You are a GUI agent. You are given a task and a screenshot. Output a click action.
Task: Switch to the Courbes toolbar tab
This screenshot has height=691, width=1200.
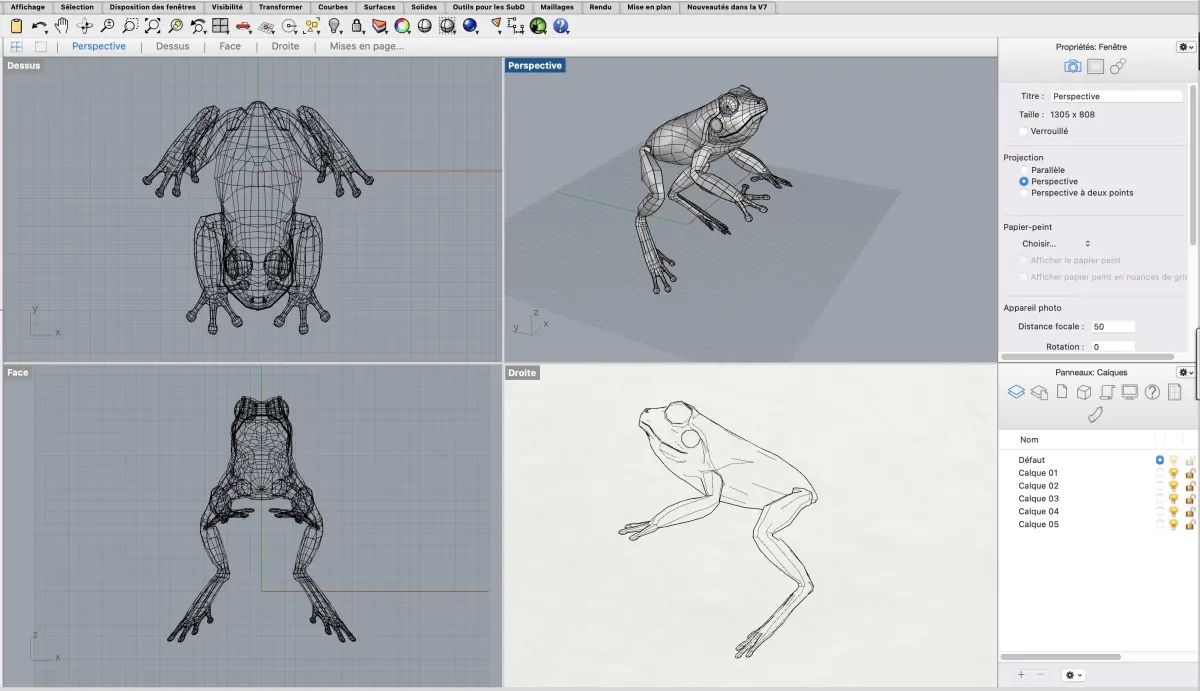click(333, 7)
